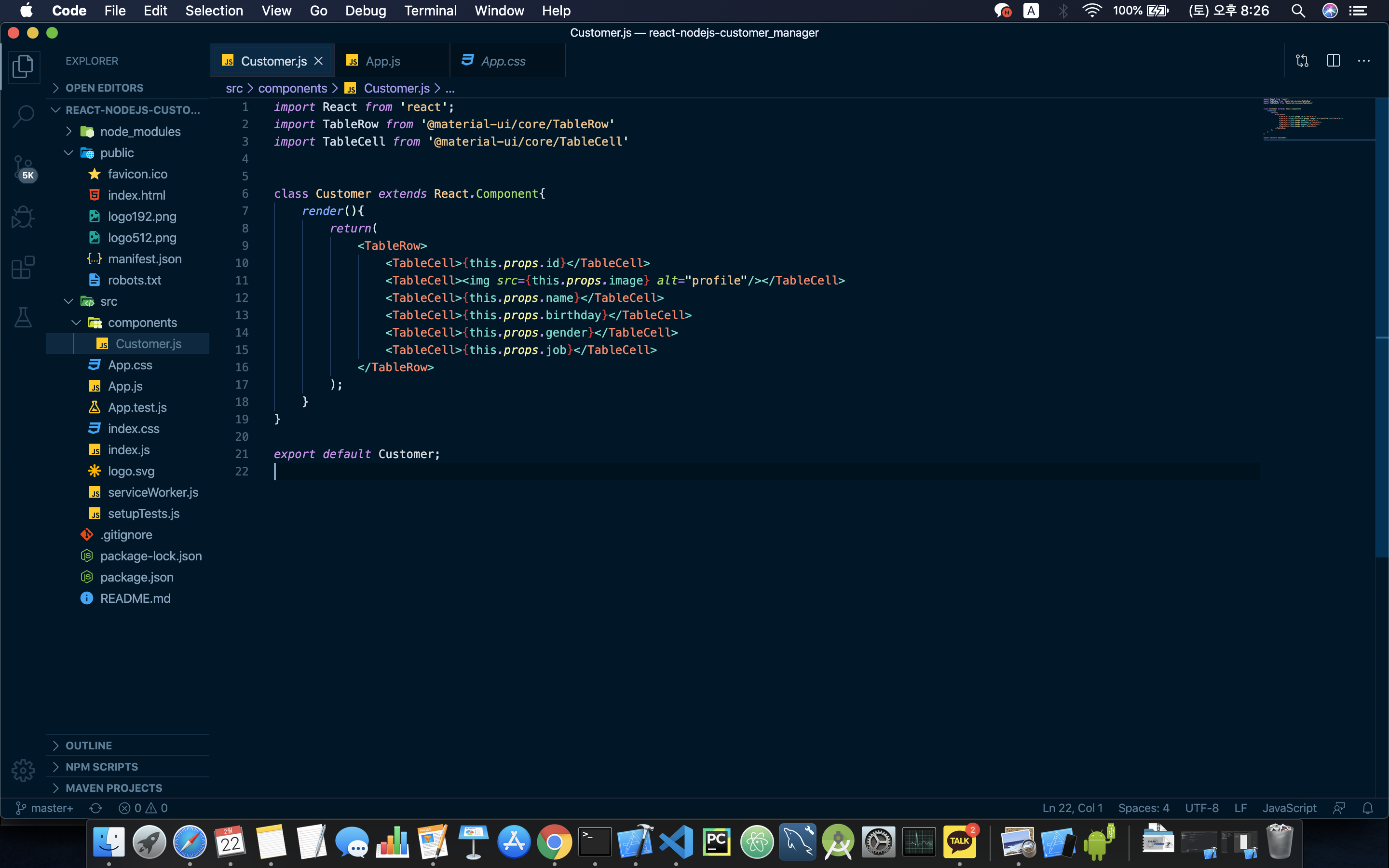Open the Extensions view icon
1389x868 pixels.
pos(23,268)
